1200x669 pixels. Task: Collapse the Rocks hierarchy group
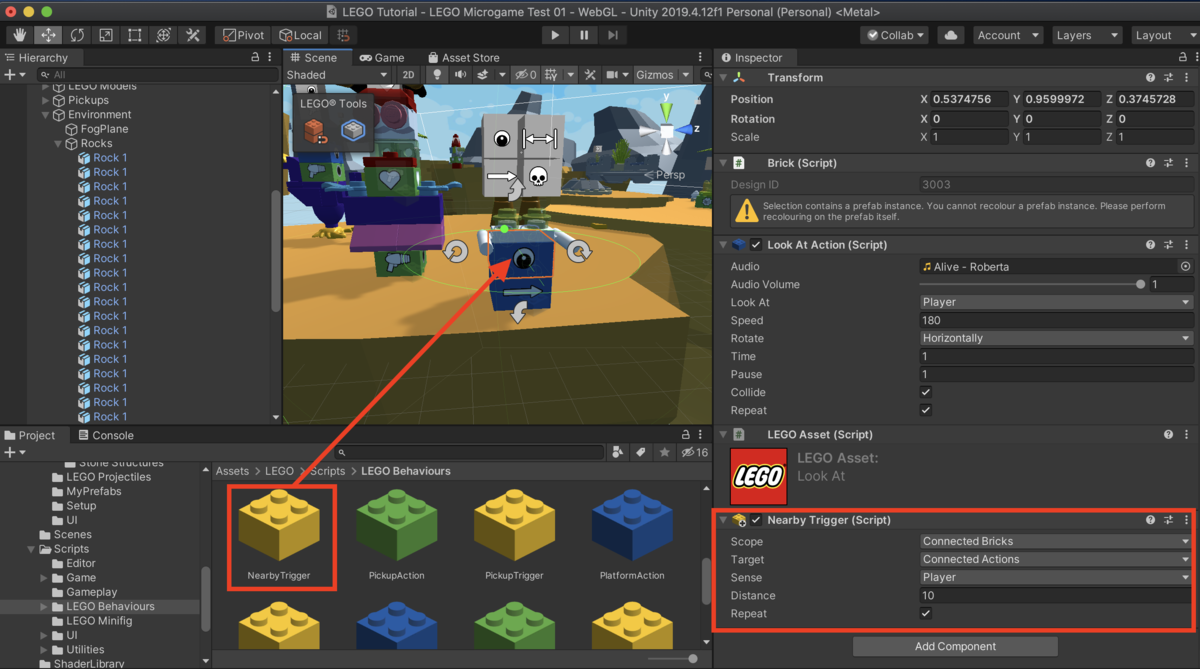pos(58,144)
